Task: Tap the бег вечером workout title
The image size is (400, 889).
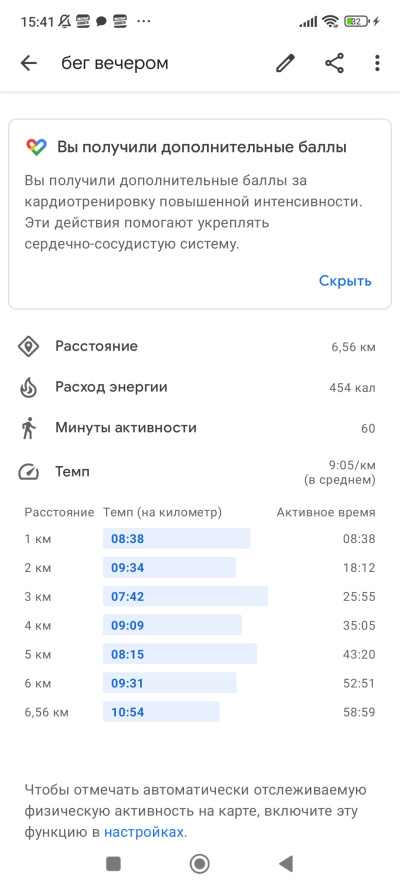Action: [115, 63]
